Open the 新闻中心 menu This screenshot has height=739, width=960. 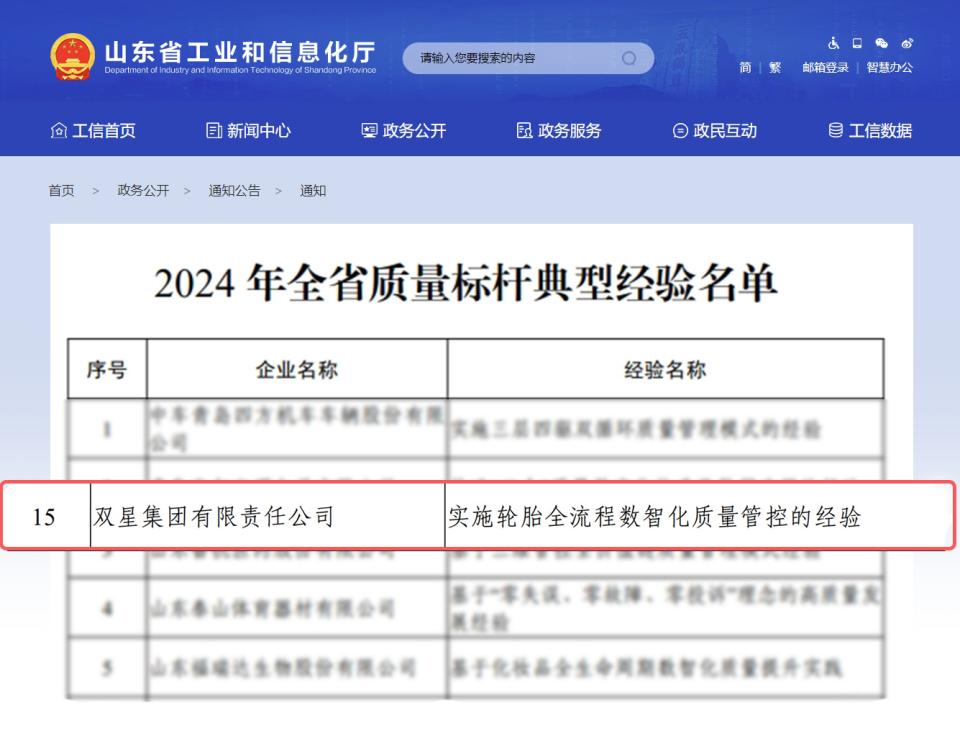[x=248, y=131]
